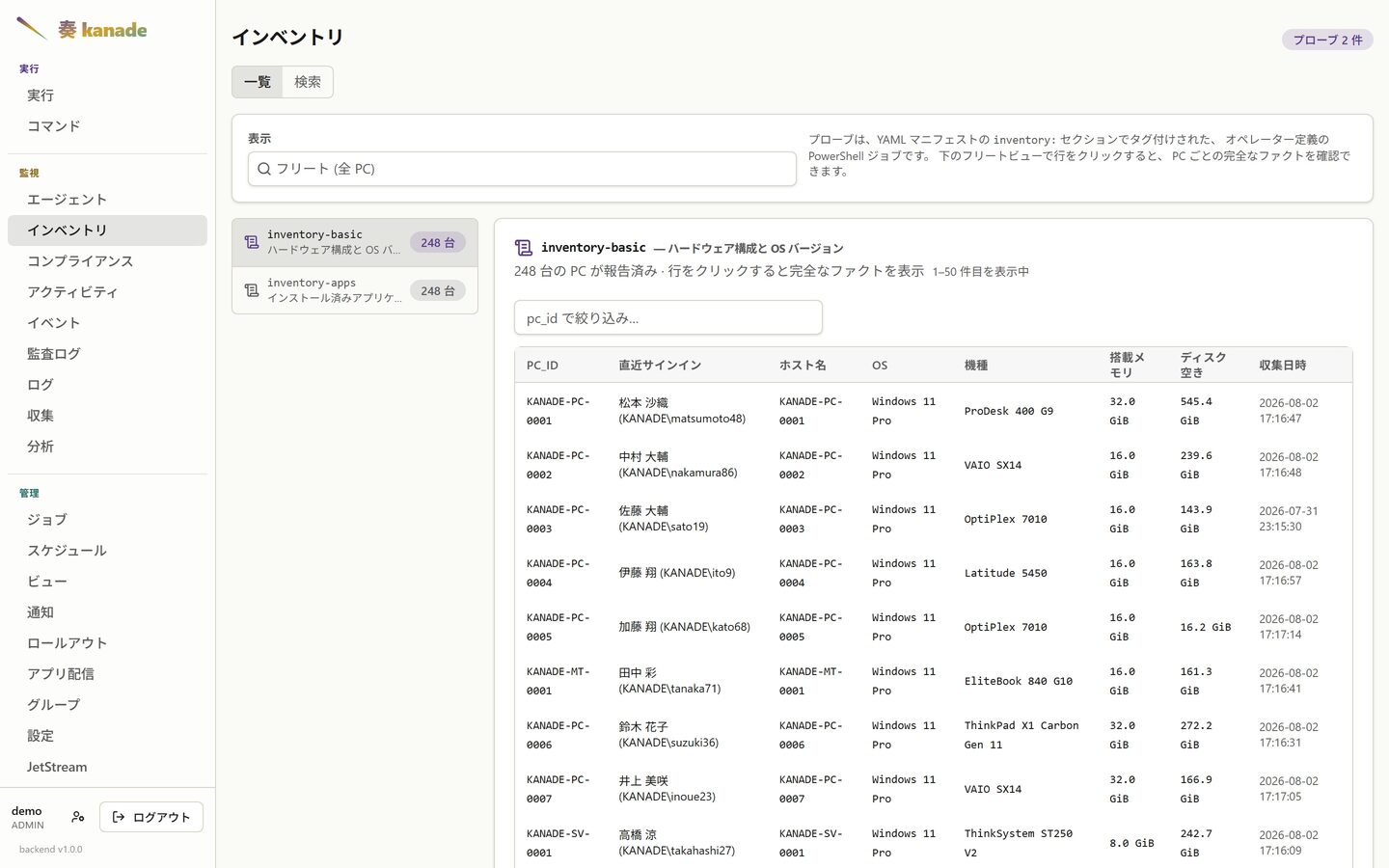The image size is (1389, 868).
Task: Switch to the 一覧 tab
Action: pyautogui.click(x=258, y=82)
